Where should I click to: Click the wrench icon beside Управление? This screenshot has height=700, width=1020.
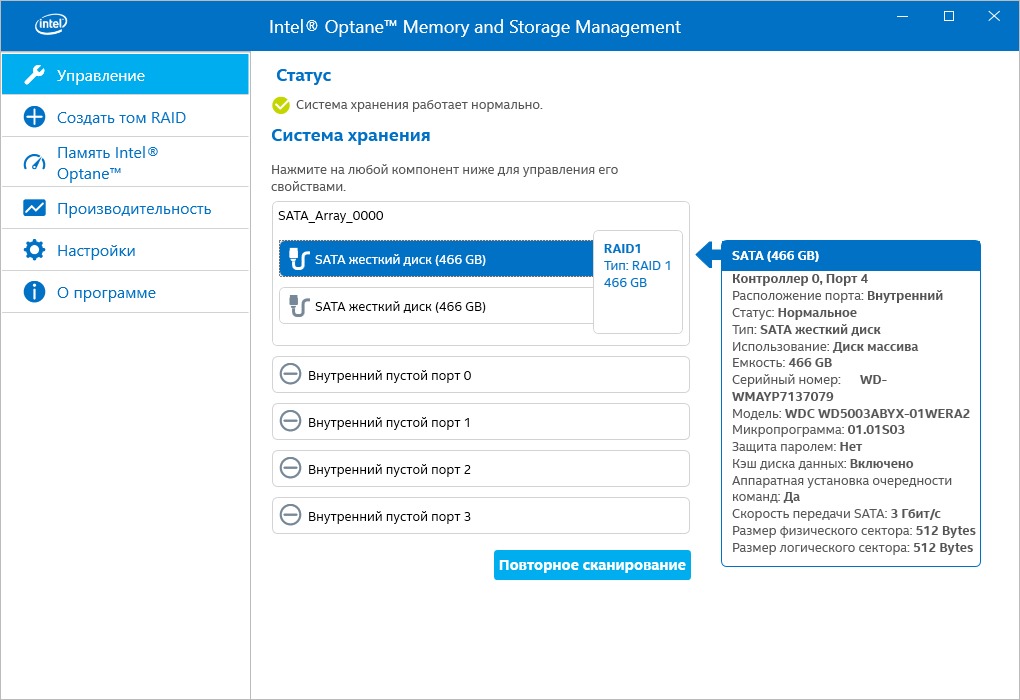34,75
